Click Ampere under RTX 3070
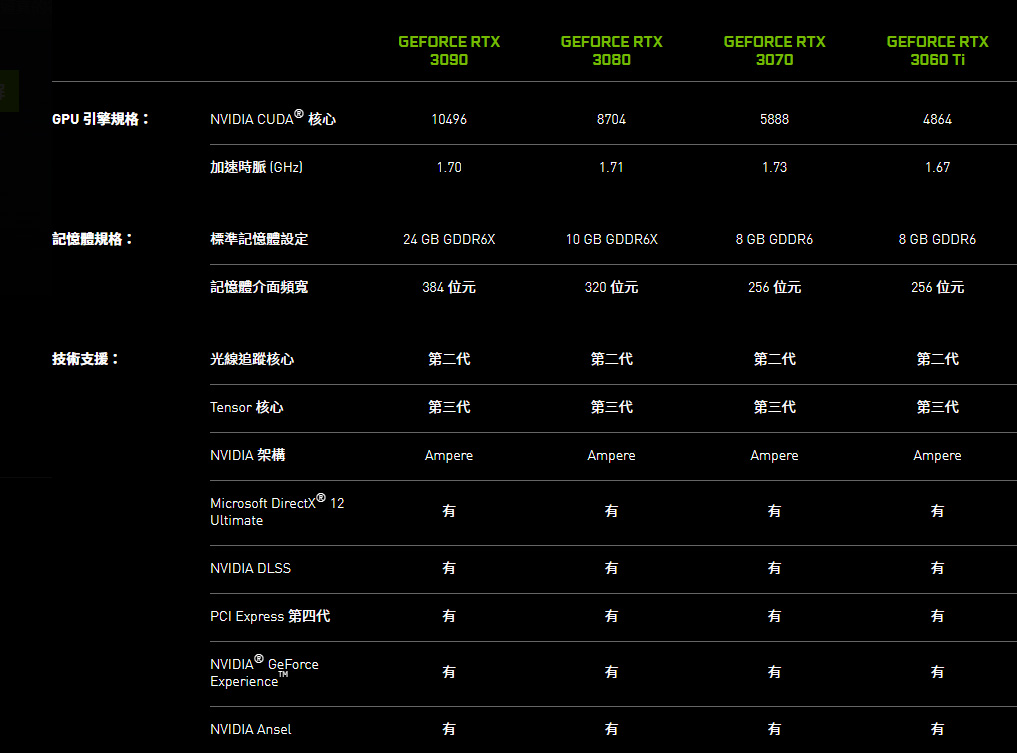The width and height of the screenshot is (1017, 753). [x=774, y=456]
